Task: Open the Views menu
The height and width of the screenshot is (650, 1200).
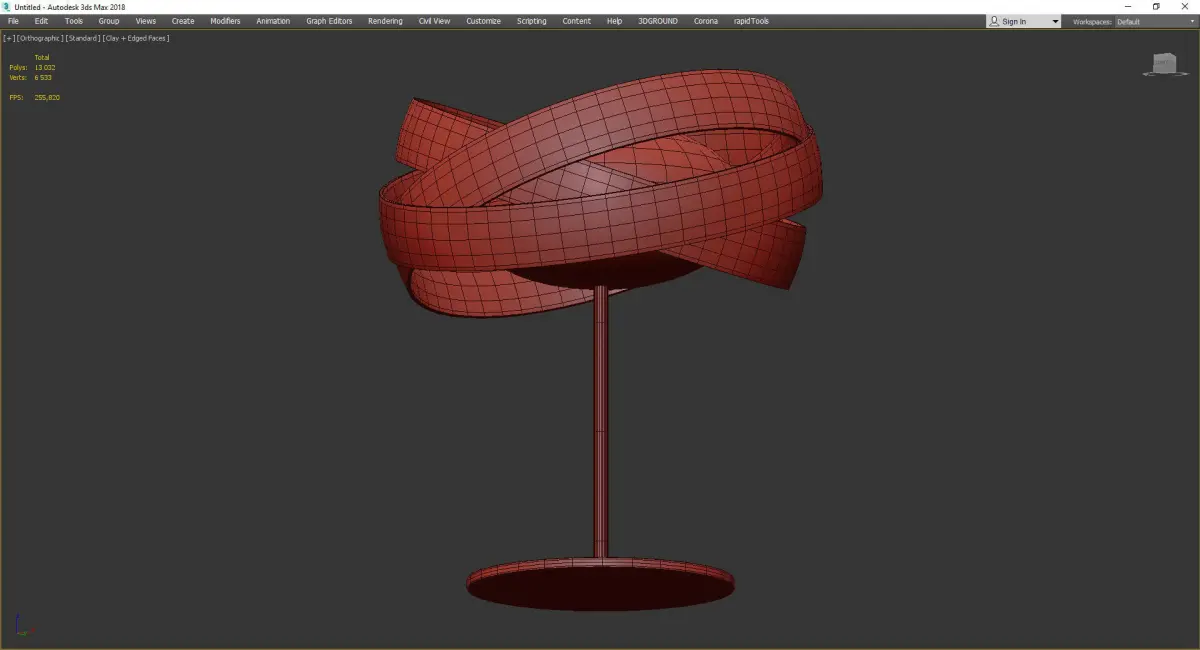Action: pos(146,21)
